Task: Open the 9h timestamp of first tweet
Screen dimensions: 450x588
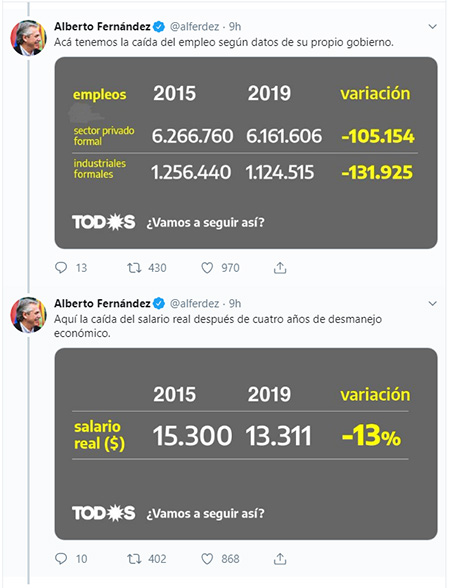Action: (235, 27)
